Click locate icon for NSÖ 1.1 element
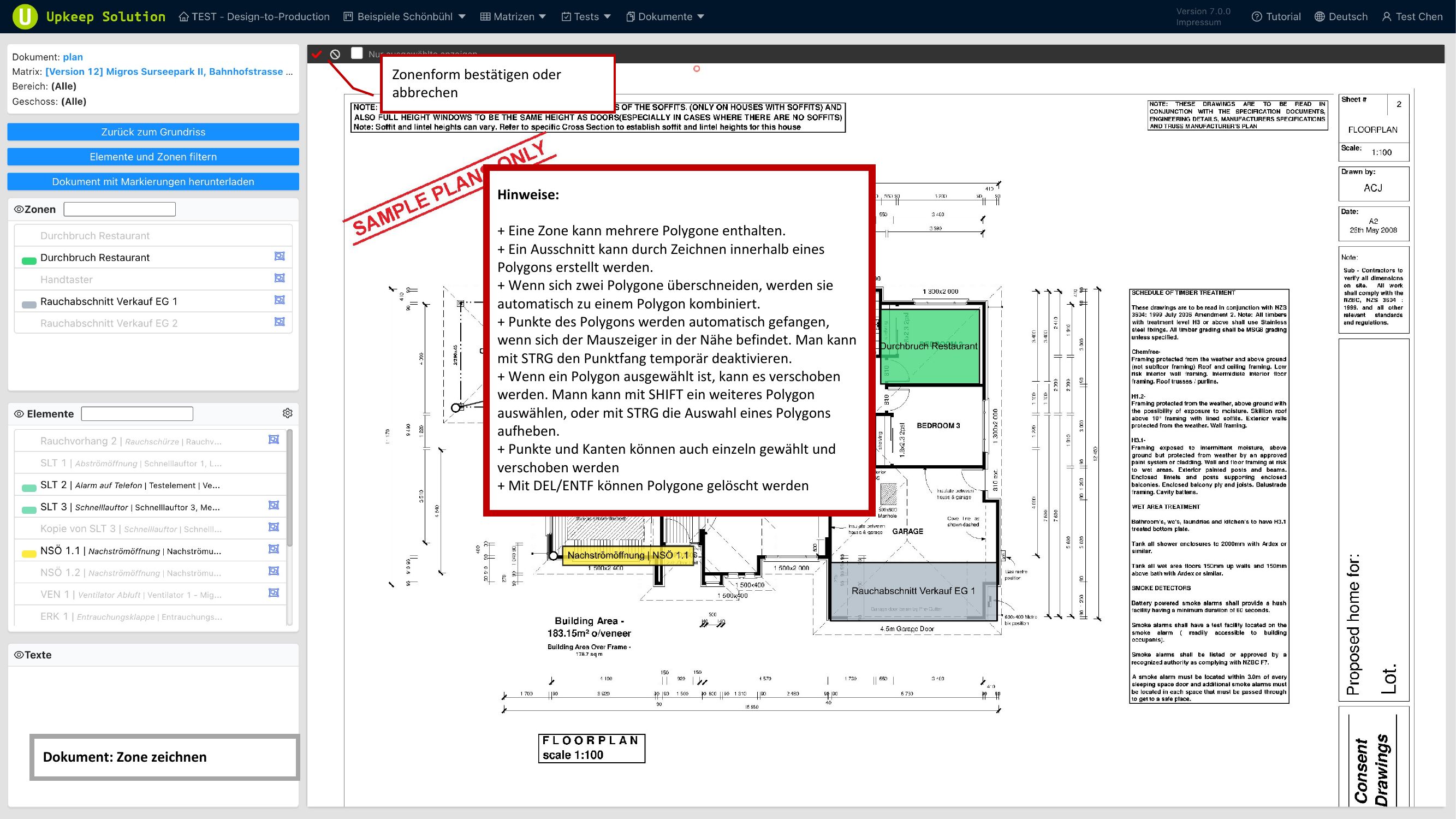 274,549
